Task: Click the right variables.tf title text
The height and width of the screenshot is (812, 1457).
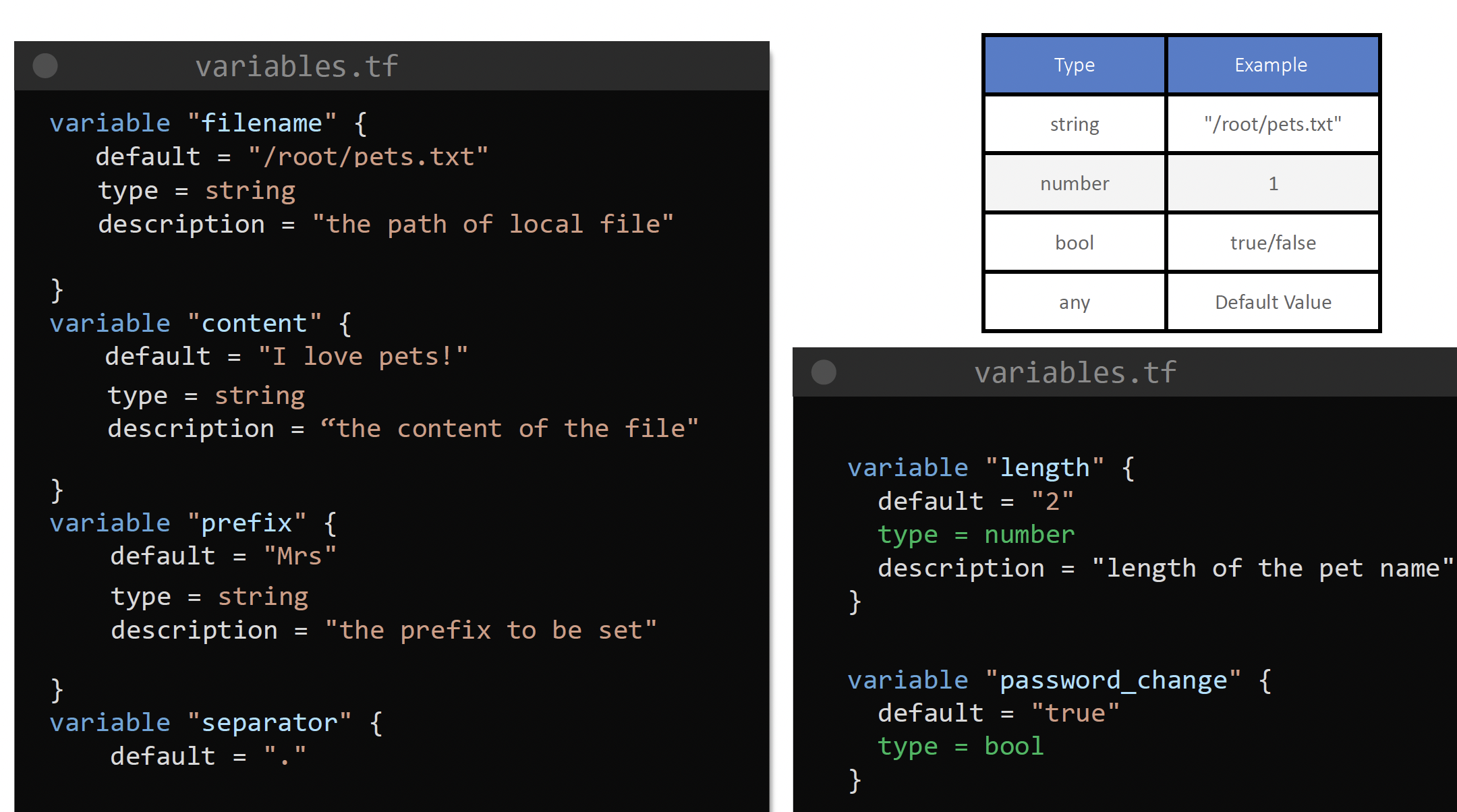Action: pos(1075,372)
